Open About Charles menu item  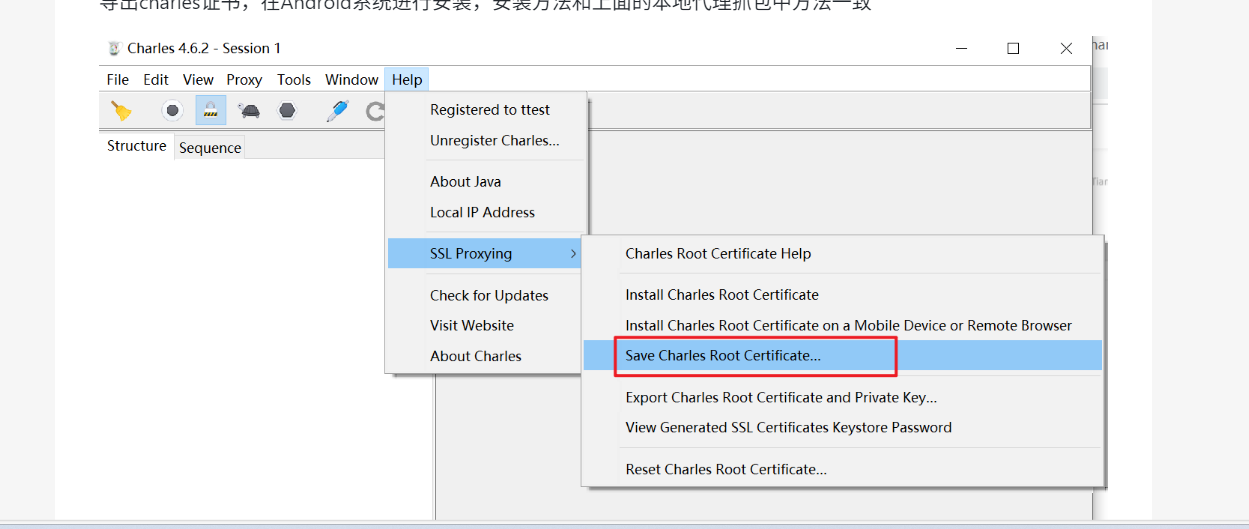point(486,356)
